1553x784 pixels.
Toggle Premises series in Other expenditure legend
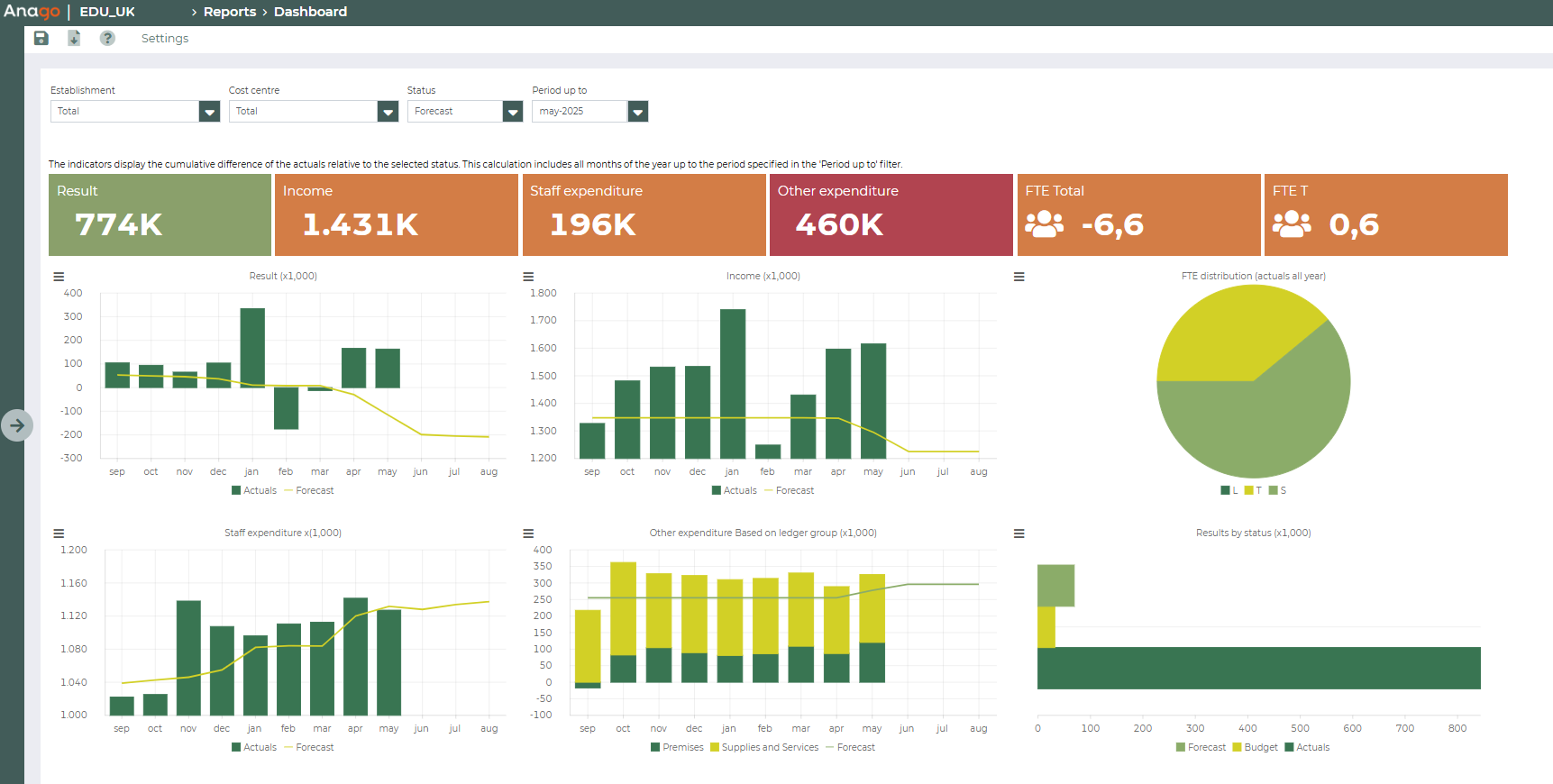click(x=676, y=747)
